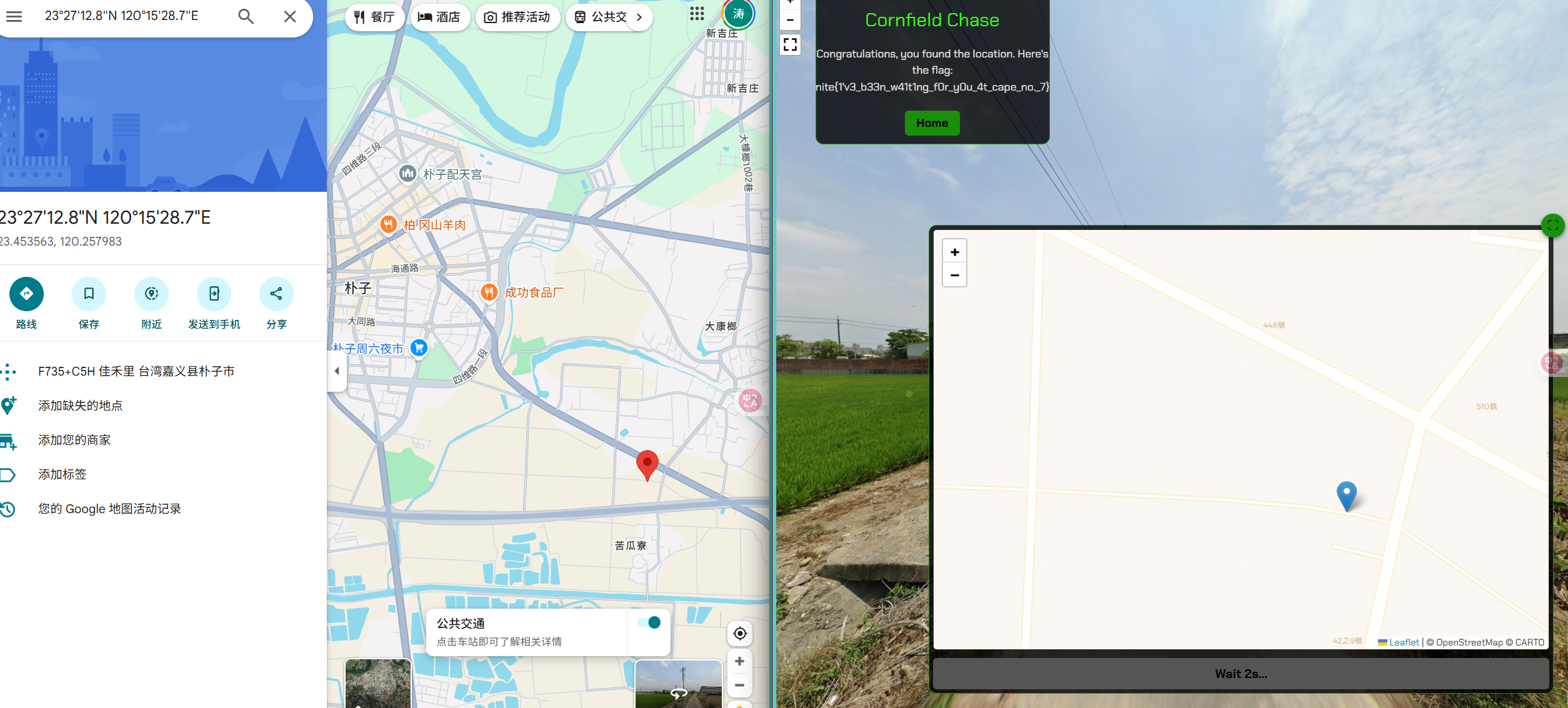The image size is (1568, 708).
Task: Click the 发送到手机 send-to-phone icon
Action: point(214,294)
